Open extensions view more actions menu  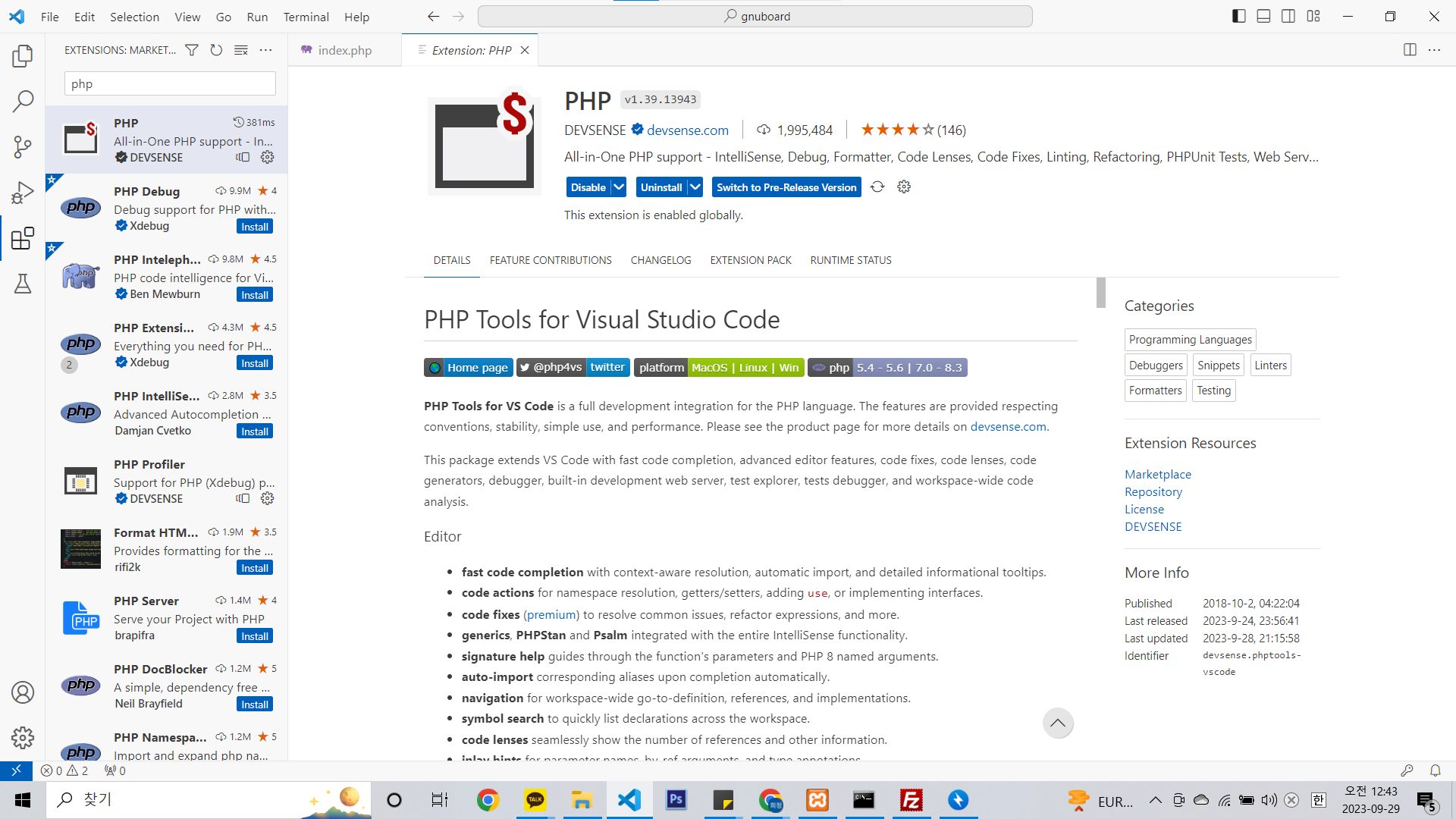265,50
